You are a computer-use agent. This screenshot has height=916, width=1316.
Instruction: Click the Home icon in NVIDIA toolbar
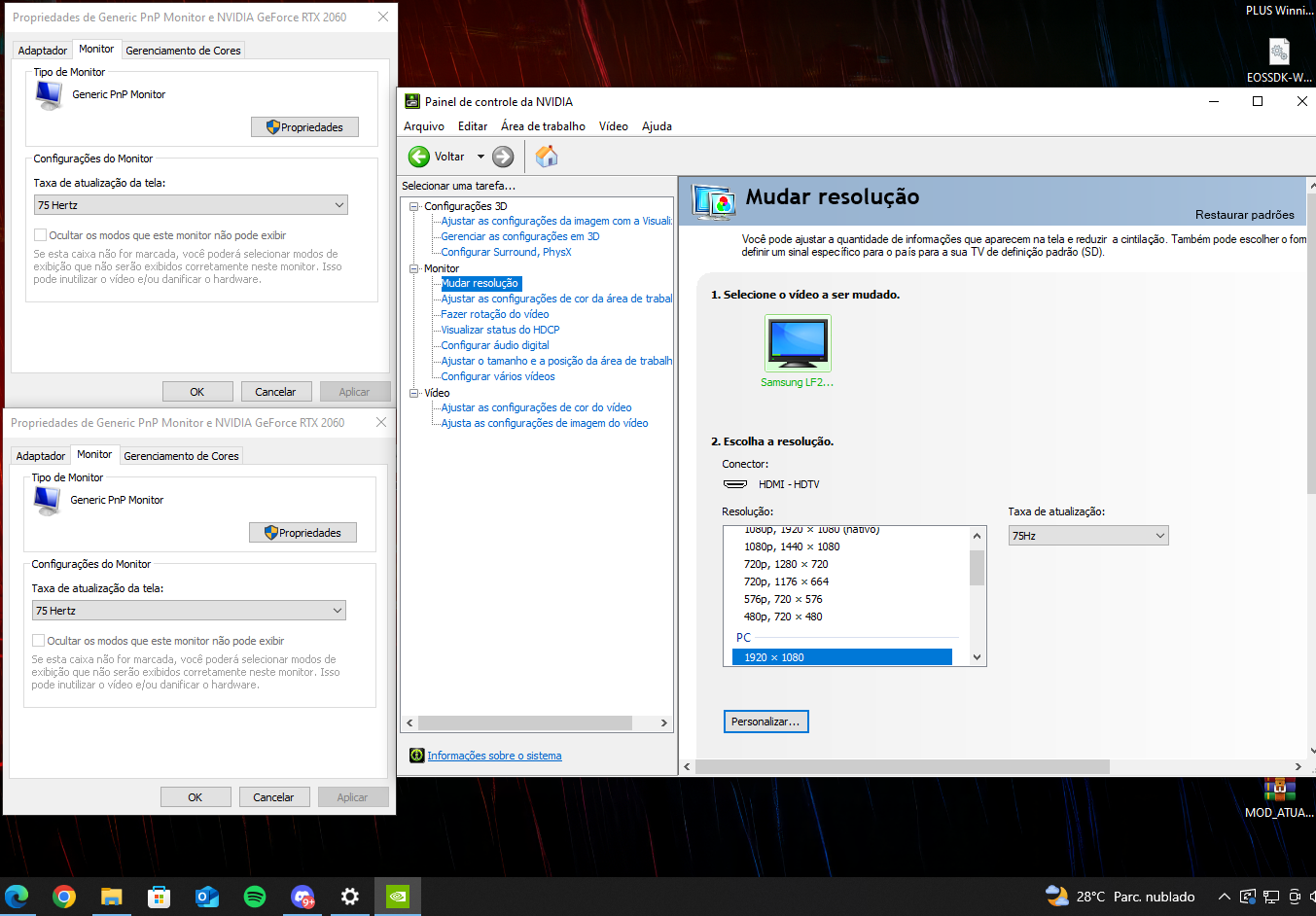point(547,157)
